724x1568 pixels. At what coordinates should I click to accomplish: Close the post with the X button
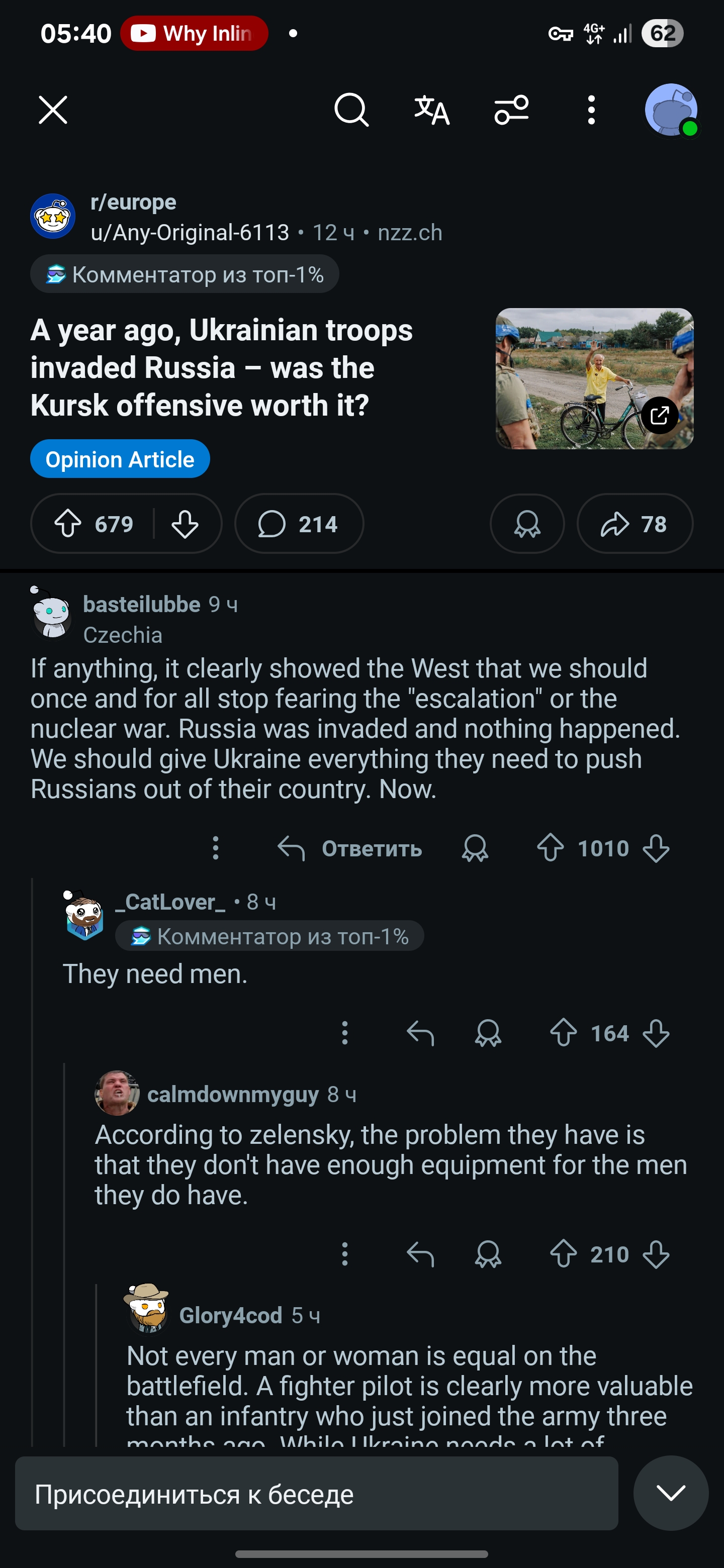click(x=53, y=110)
